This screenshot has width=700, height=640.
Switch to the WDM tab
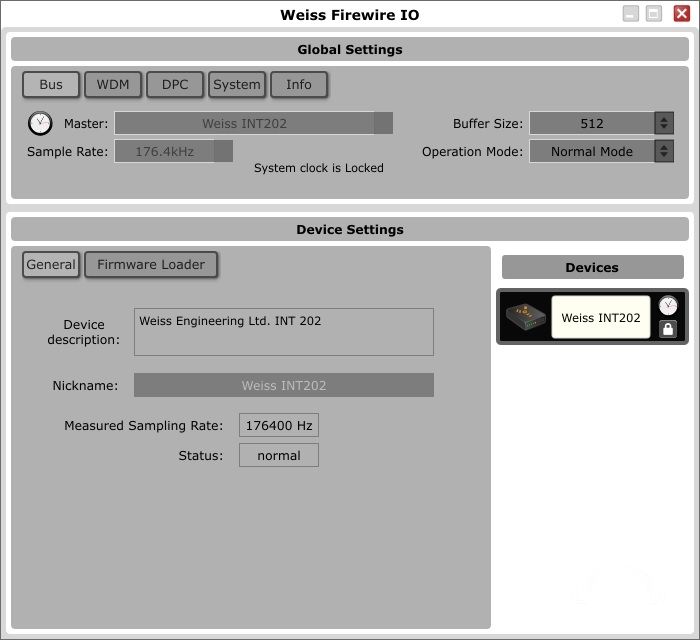(x=113, y=84)
